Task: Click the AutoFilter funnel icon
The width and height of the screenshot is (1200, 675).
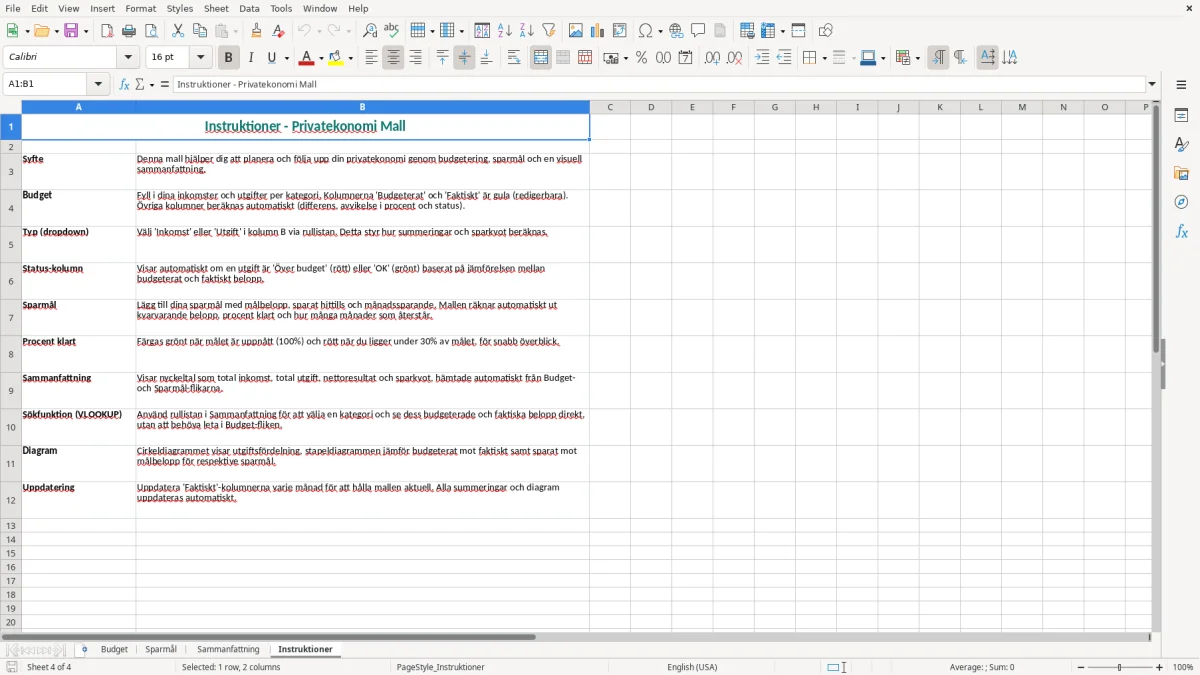Action: tap(548, 31)
